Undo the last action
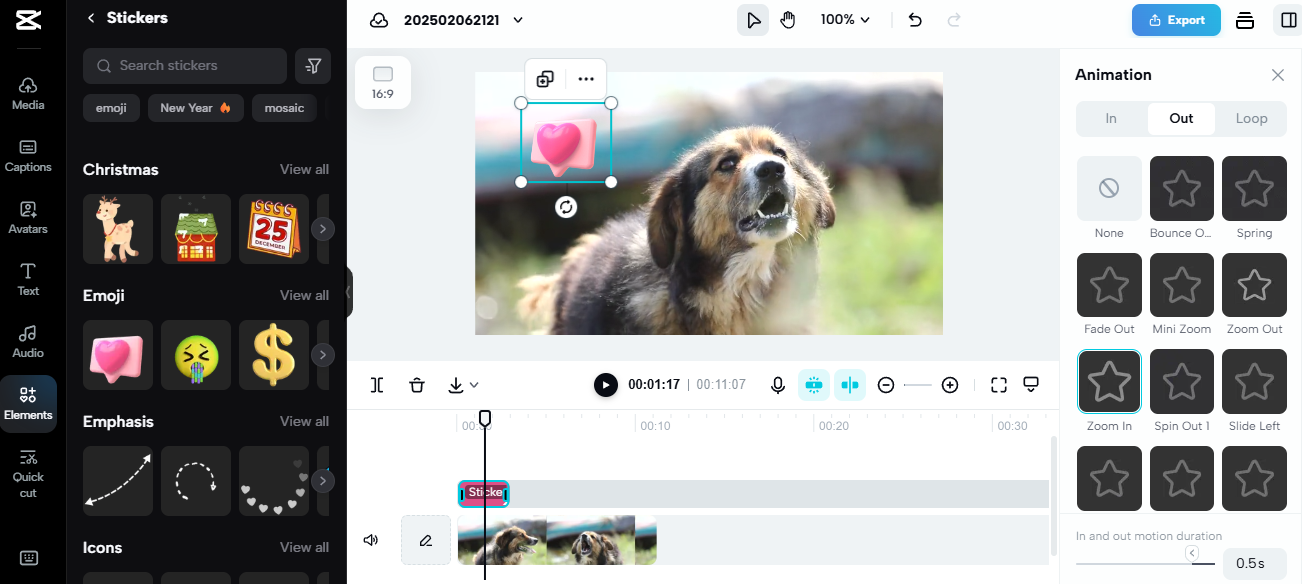 [915, 20]
